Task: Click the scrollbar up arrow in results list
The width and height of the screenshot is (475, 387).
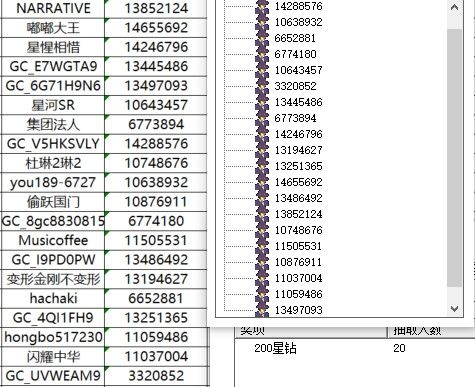Action: [454, 7]
